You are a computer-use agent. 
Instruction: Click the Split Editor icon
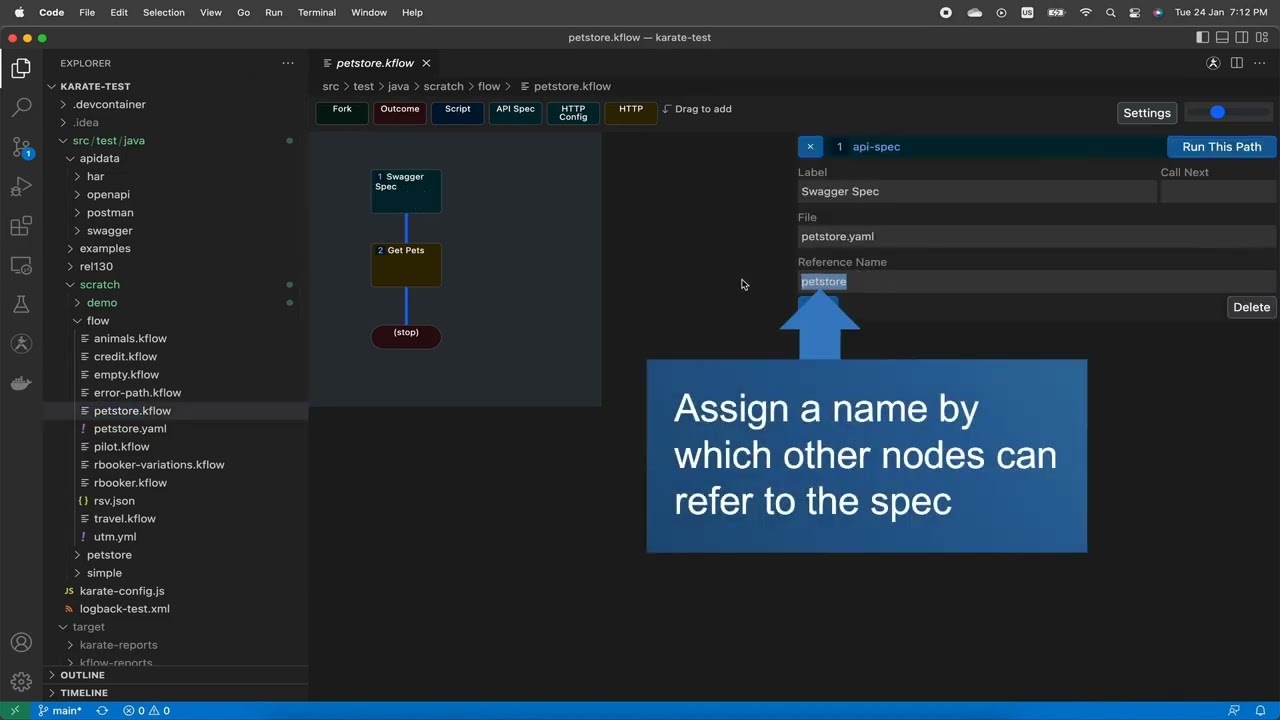[1237, 63]
